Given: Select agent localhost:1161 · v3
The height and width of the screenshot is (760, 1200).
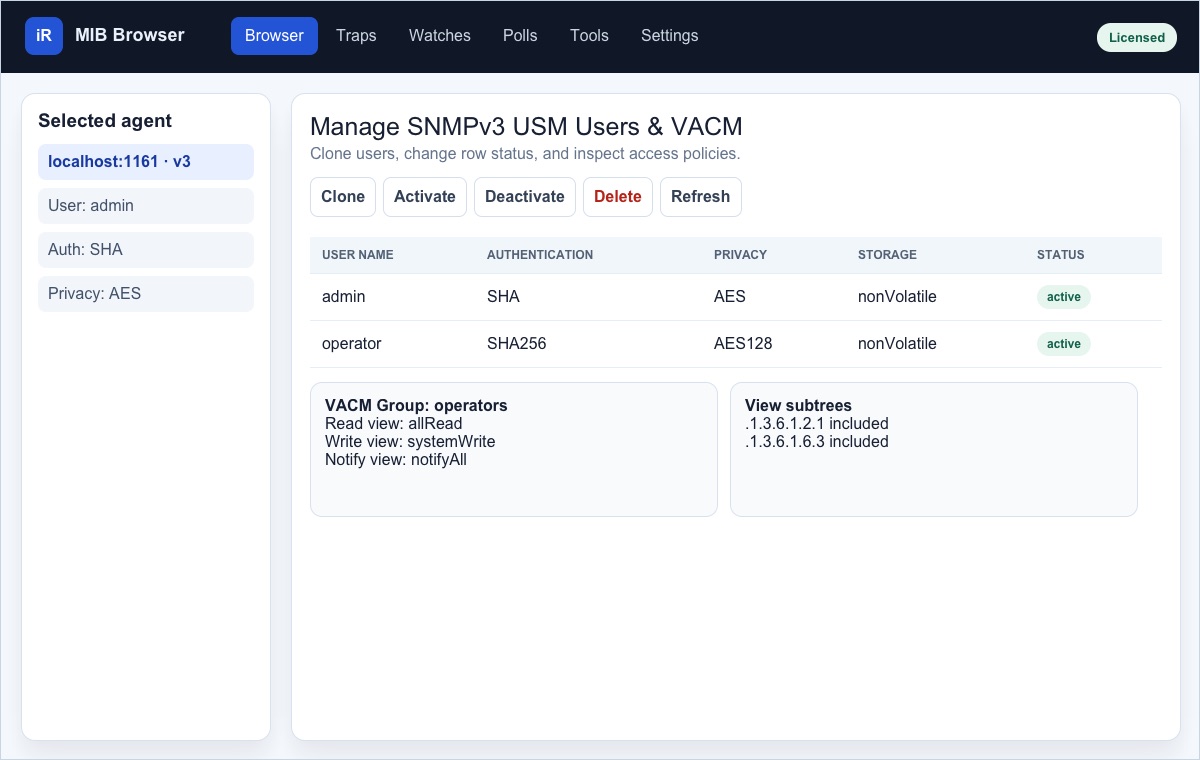Looking at the screenshot, I should 146,162.
